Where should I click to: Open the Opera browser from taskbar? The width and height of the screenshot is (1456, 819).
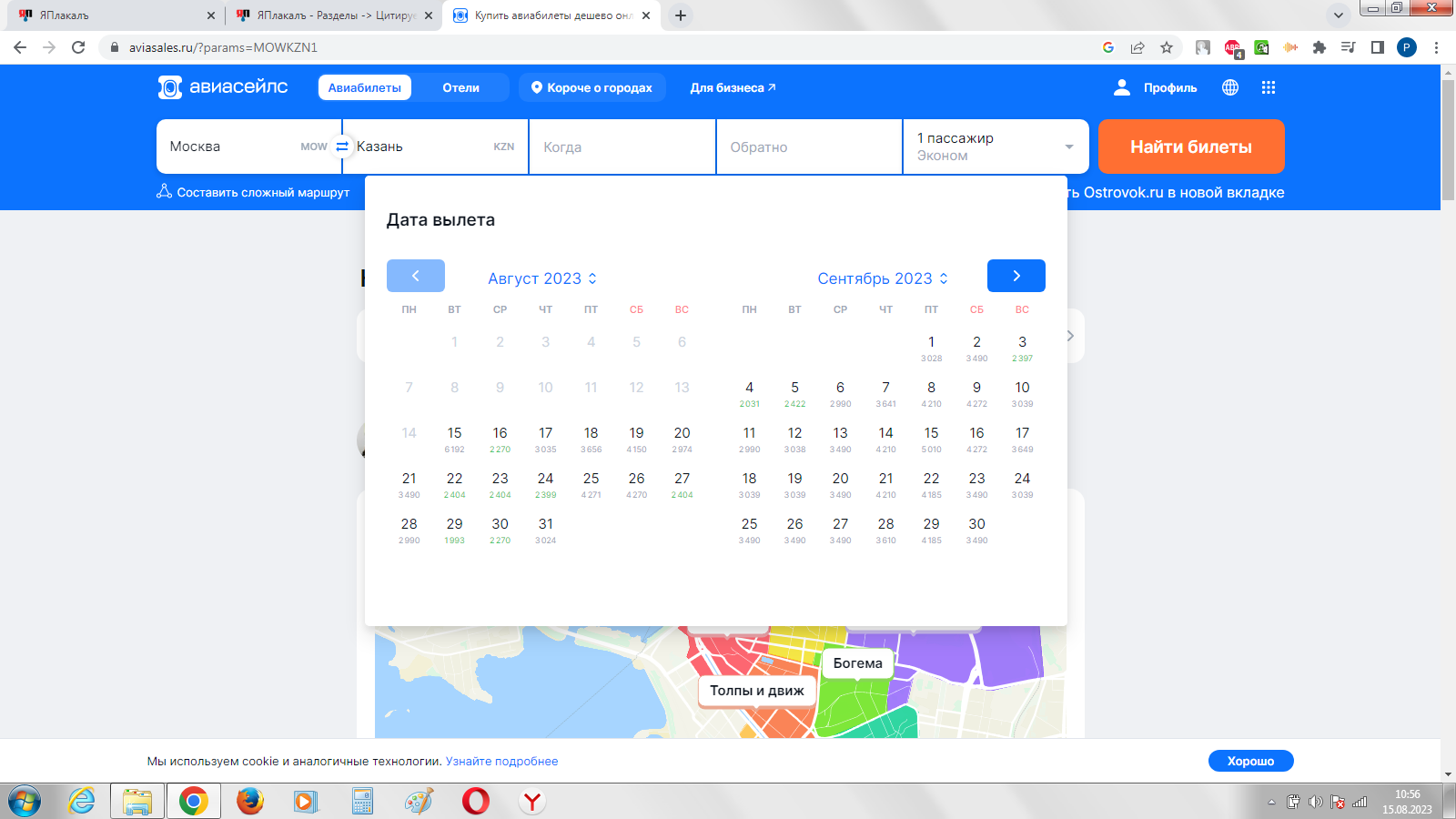475,801
